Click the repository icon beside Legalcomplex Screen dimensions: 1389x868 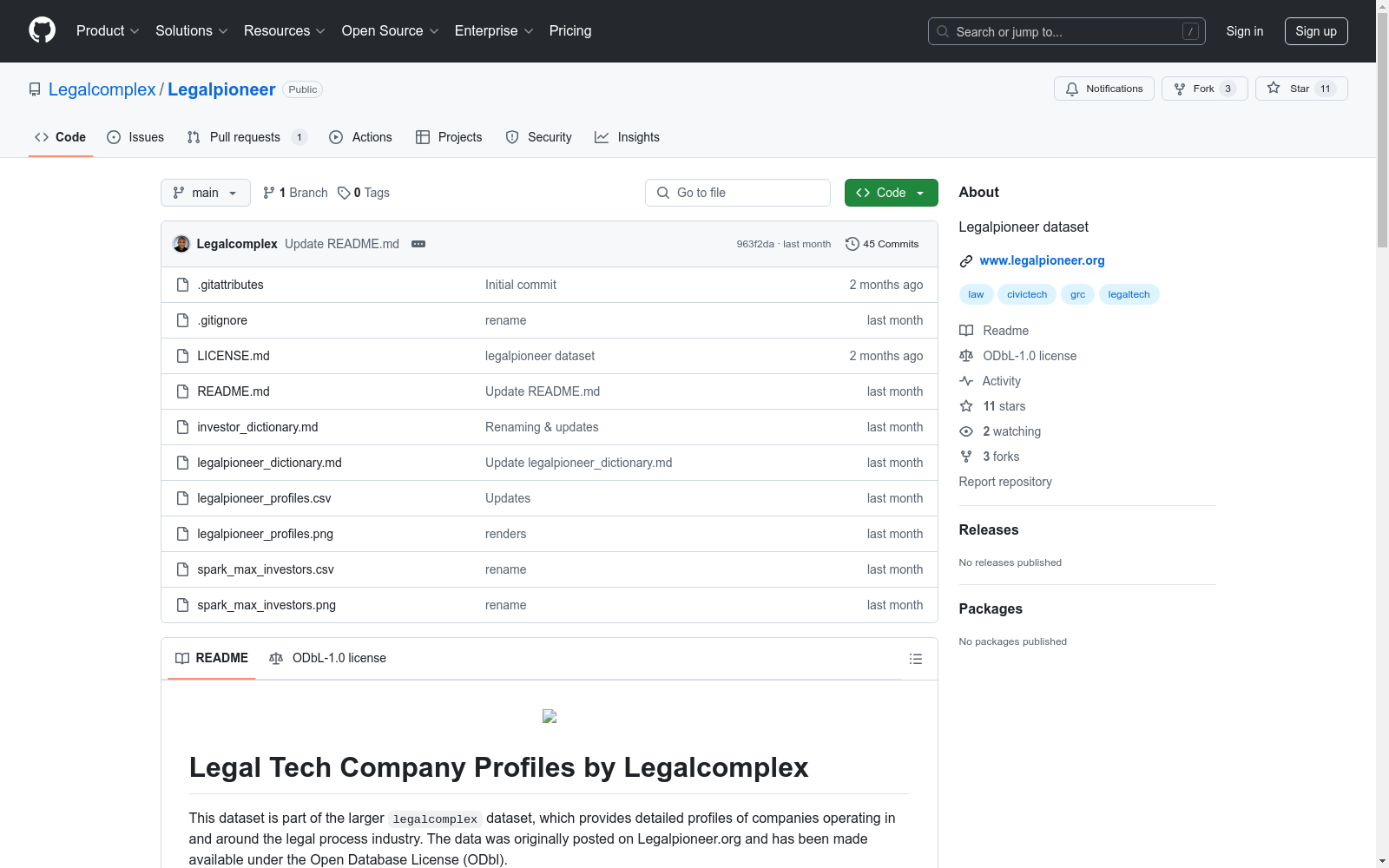coord(35,89)
